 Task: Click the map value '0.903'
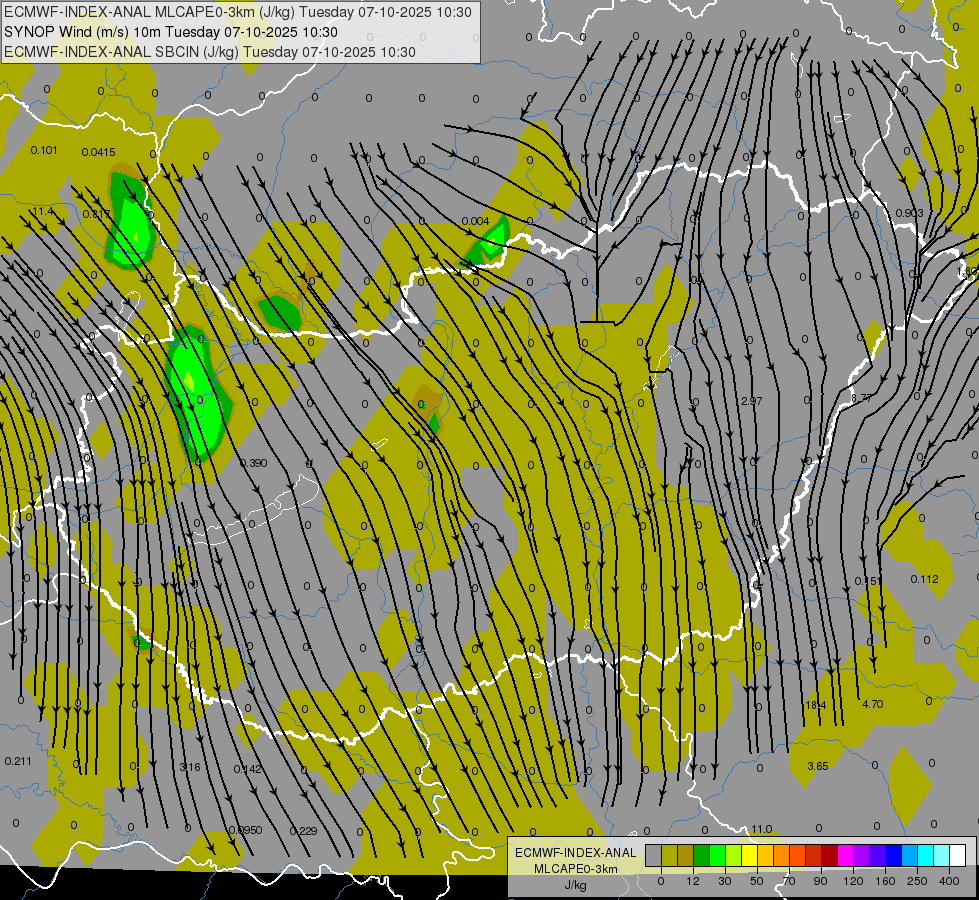pos(909,213)
